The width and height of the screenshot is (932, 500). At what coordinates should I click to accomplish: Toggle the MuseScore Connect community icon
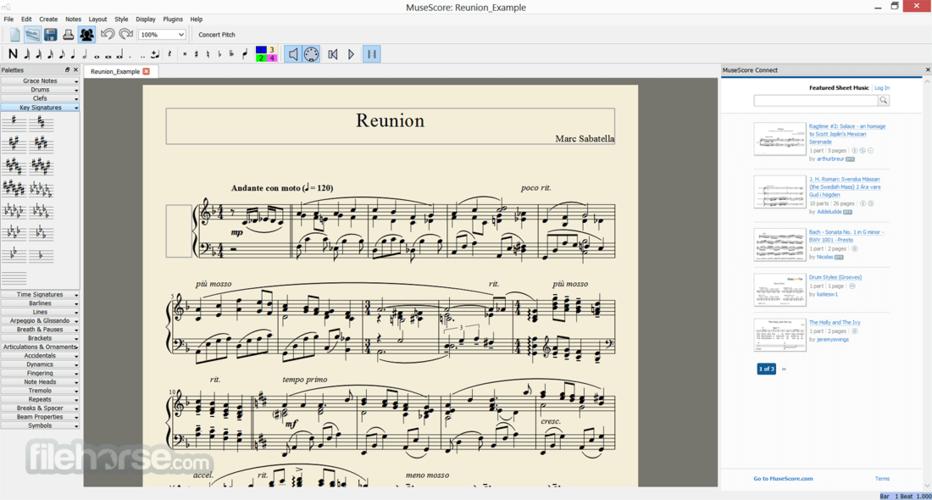(x=87, y=34)
